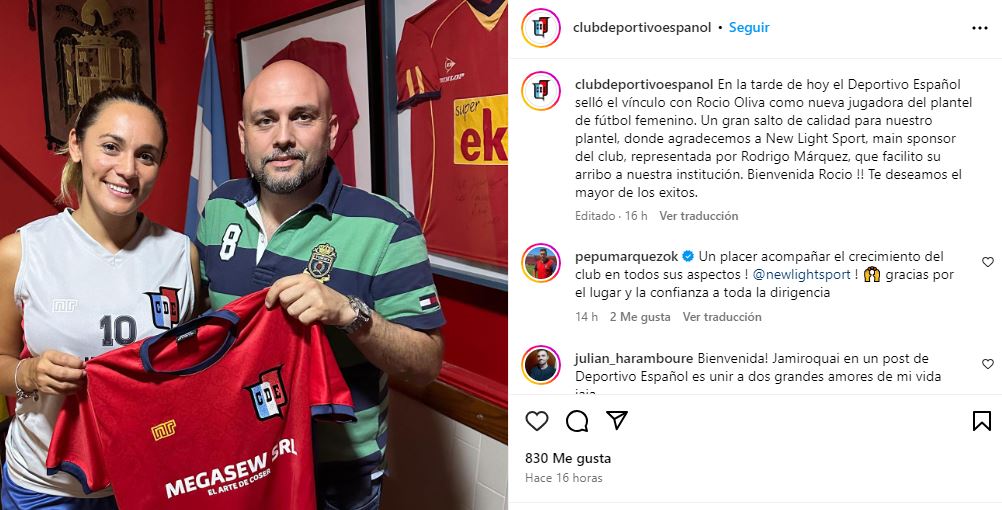Like julian_harambourne's comment with small heart

pos(988,364)
